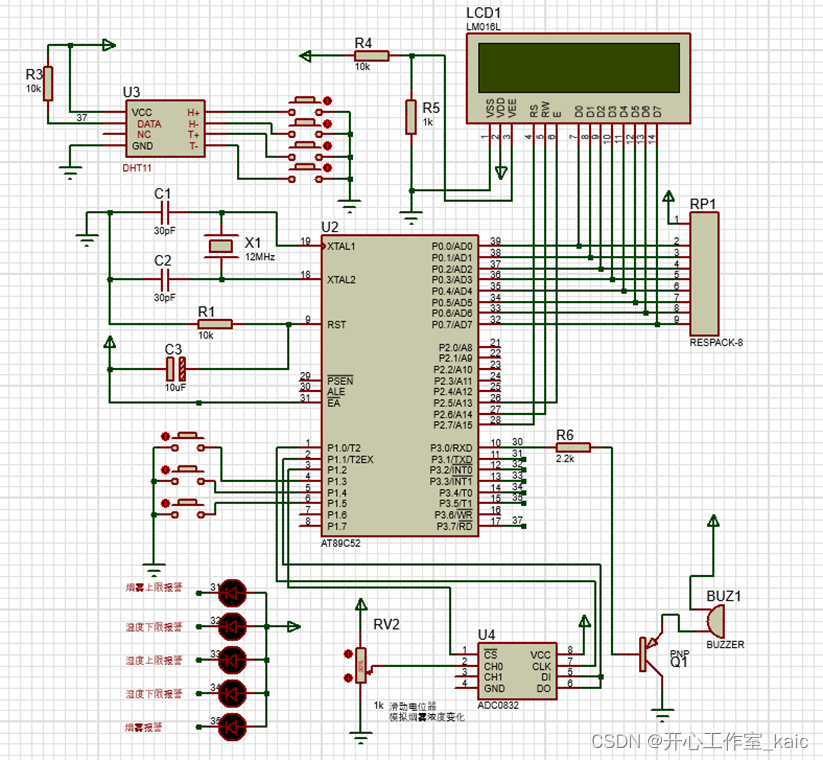Select the LED on net 31
The height and width of the screenshot is (760, 823).
pos(232,593)
